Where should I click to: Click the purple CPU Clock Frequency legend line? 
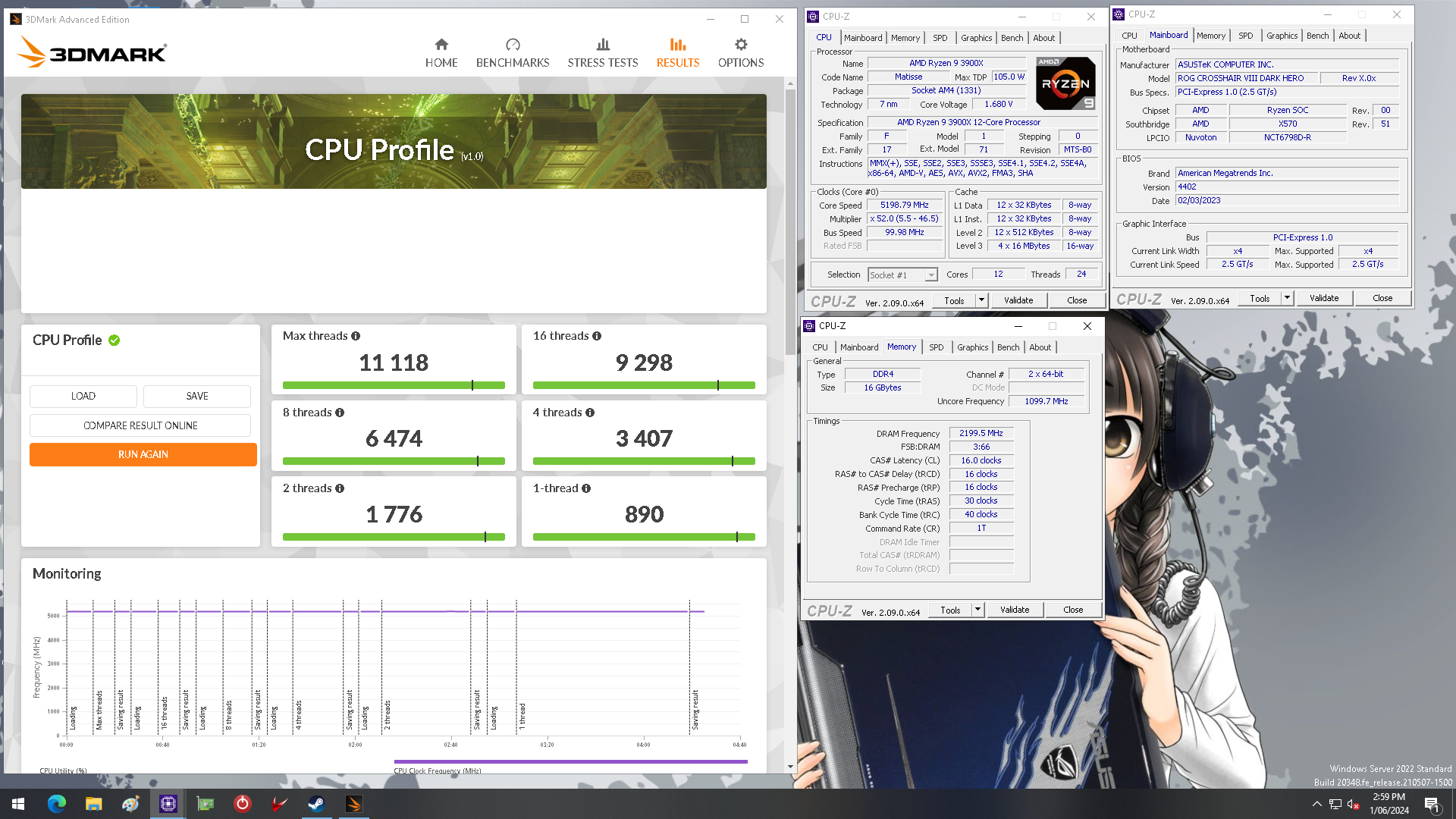[570, 761]
